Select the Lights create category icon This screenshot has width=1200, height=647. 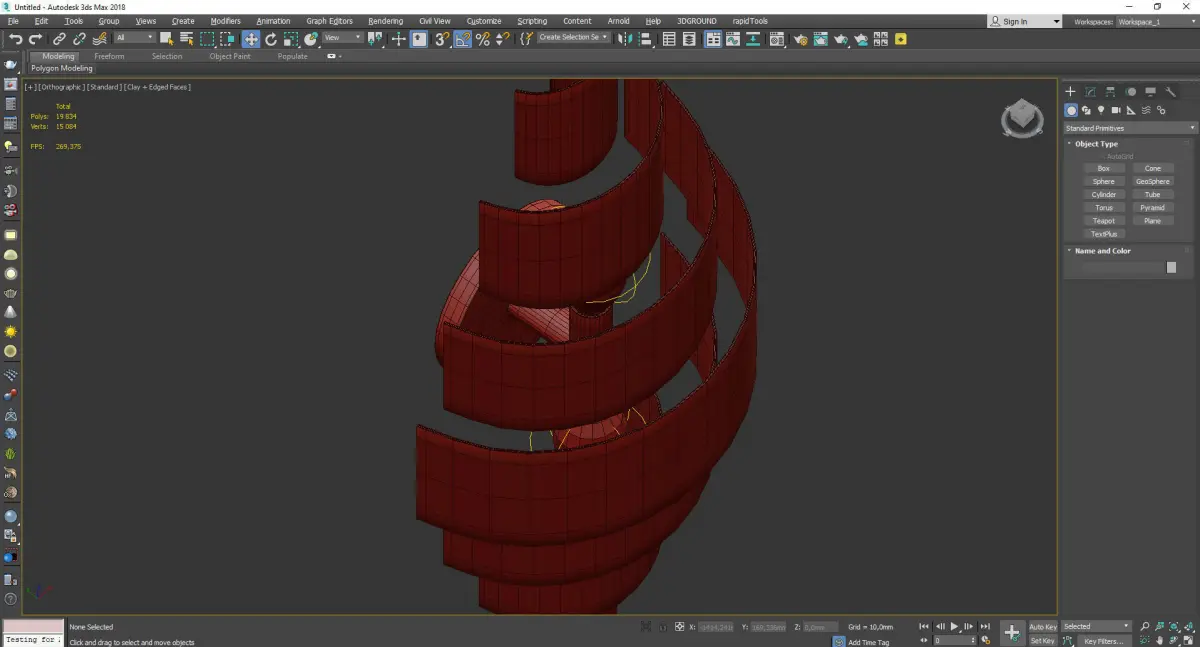pyautogui.click(x=1101, y=110)
